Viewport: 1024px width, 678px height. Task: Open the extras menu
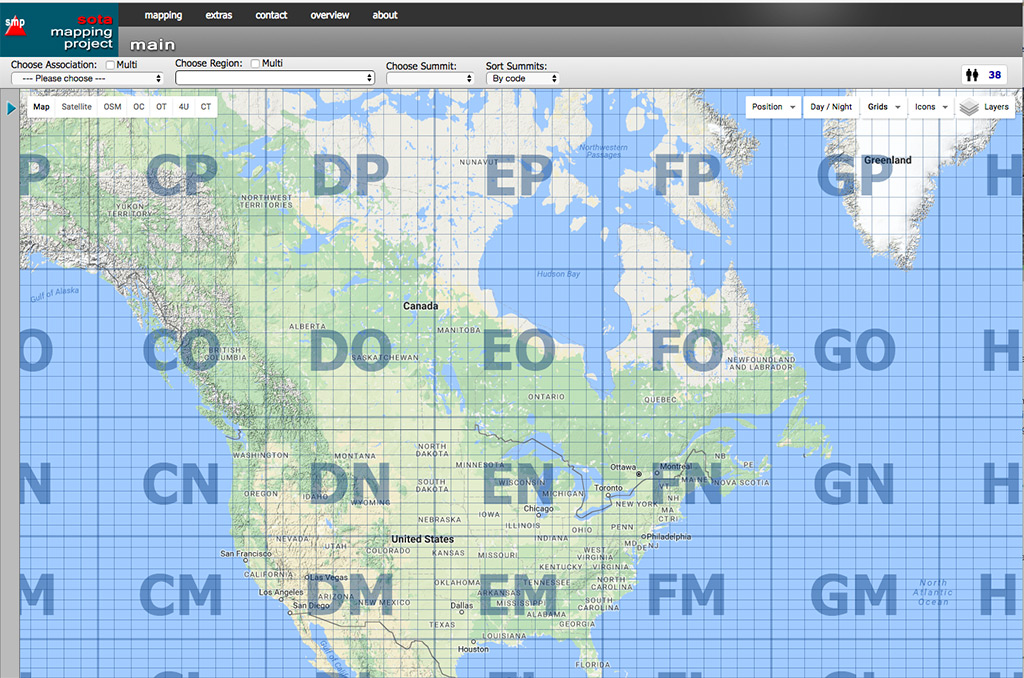tap(219, 15)
